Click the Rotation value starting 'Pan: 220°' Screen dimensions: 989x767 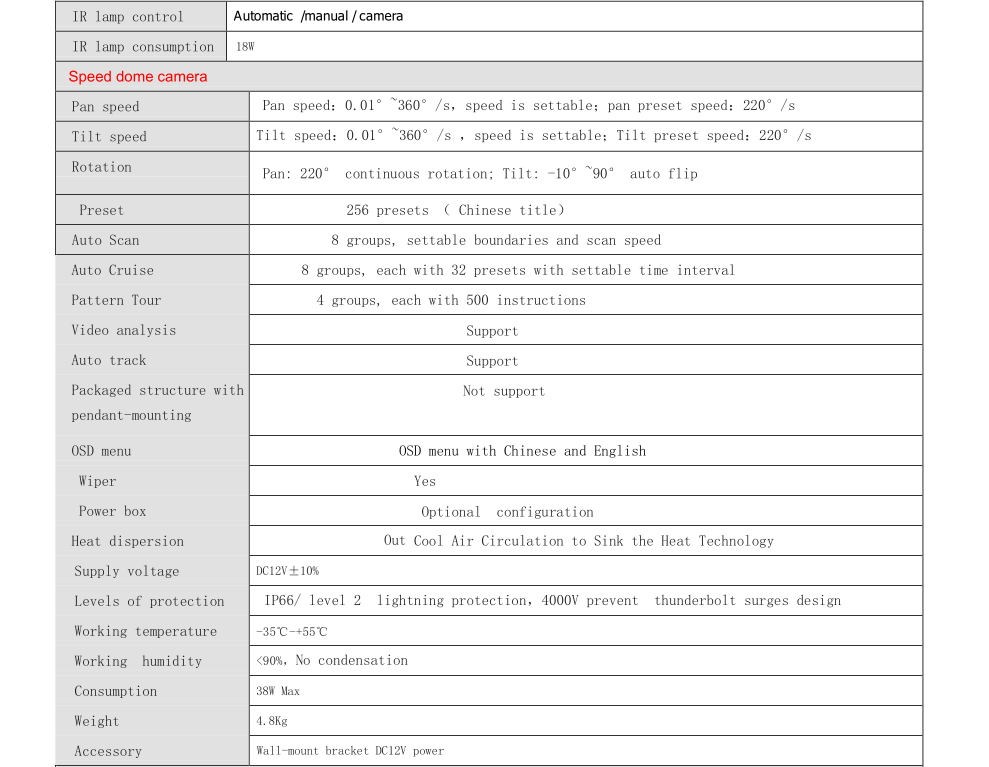tap(479, 174)
